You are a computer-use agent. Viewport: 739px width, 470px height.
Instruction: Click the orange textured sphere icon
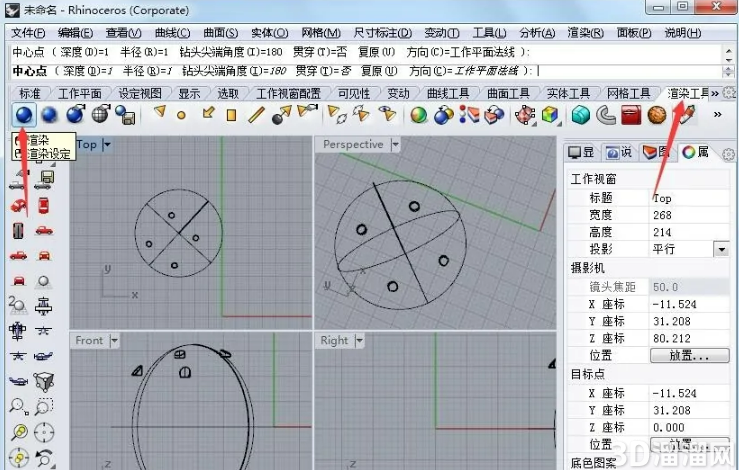(657, 115)
